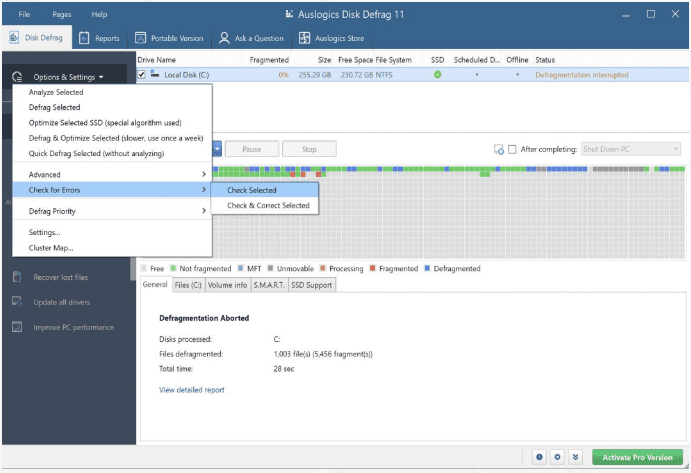Click the Stop button

pos(309,149)
